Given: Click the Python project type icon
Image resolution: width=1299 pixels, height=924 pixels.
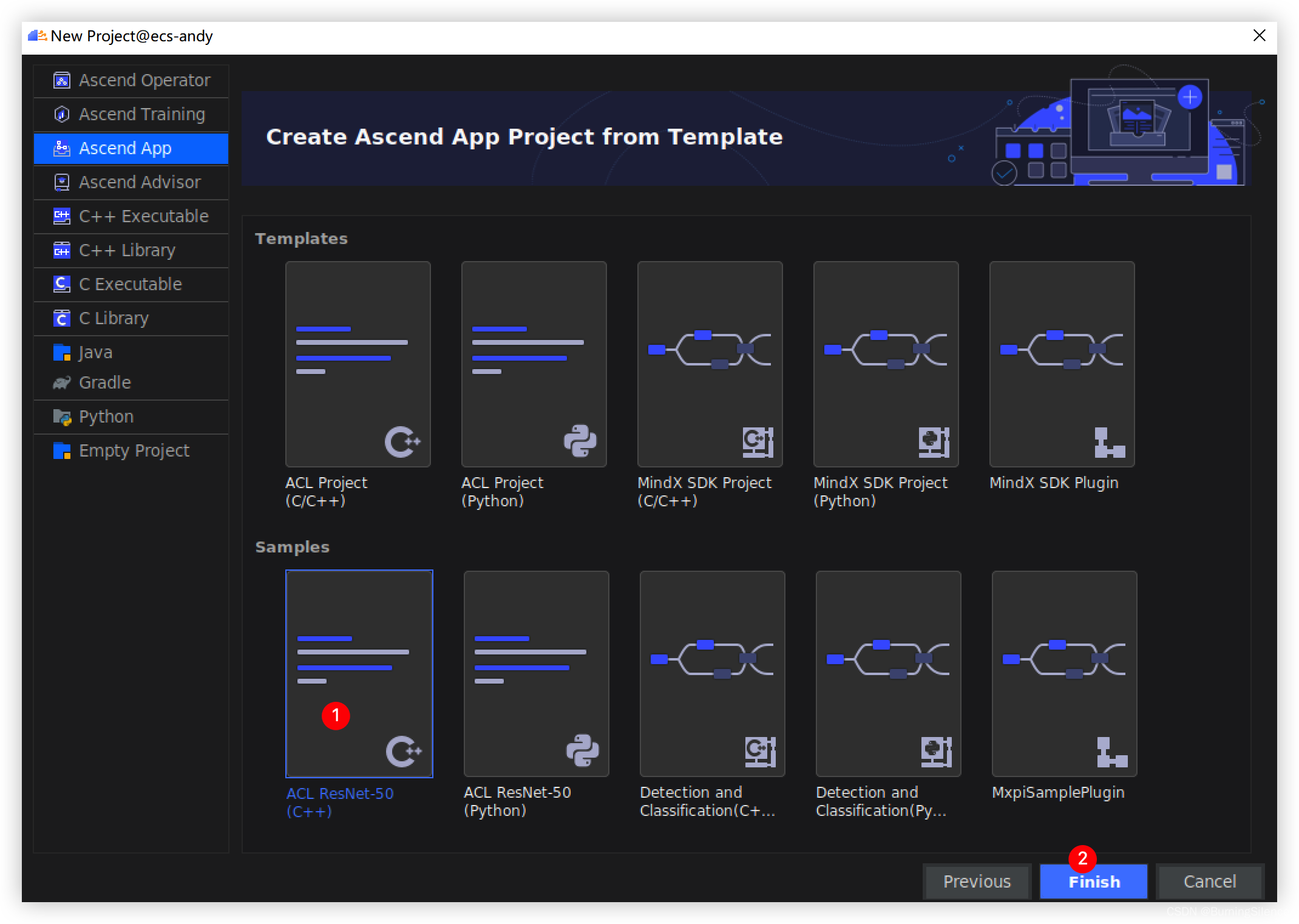Looking at the screenshot, I should point(62,416).
